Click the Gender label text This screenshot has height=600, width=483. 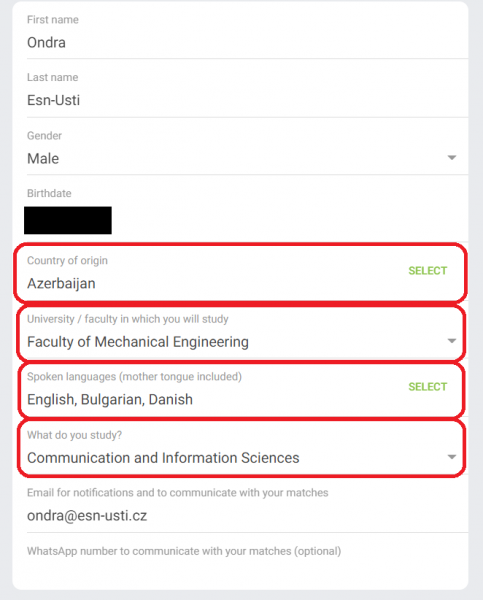44,136
